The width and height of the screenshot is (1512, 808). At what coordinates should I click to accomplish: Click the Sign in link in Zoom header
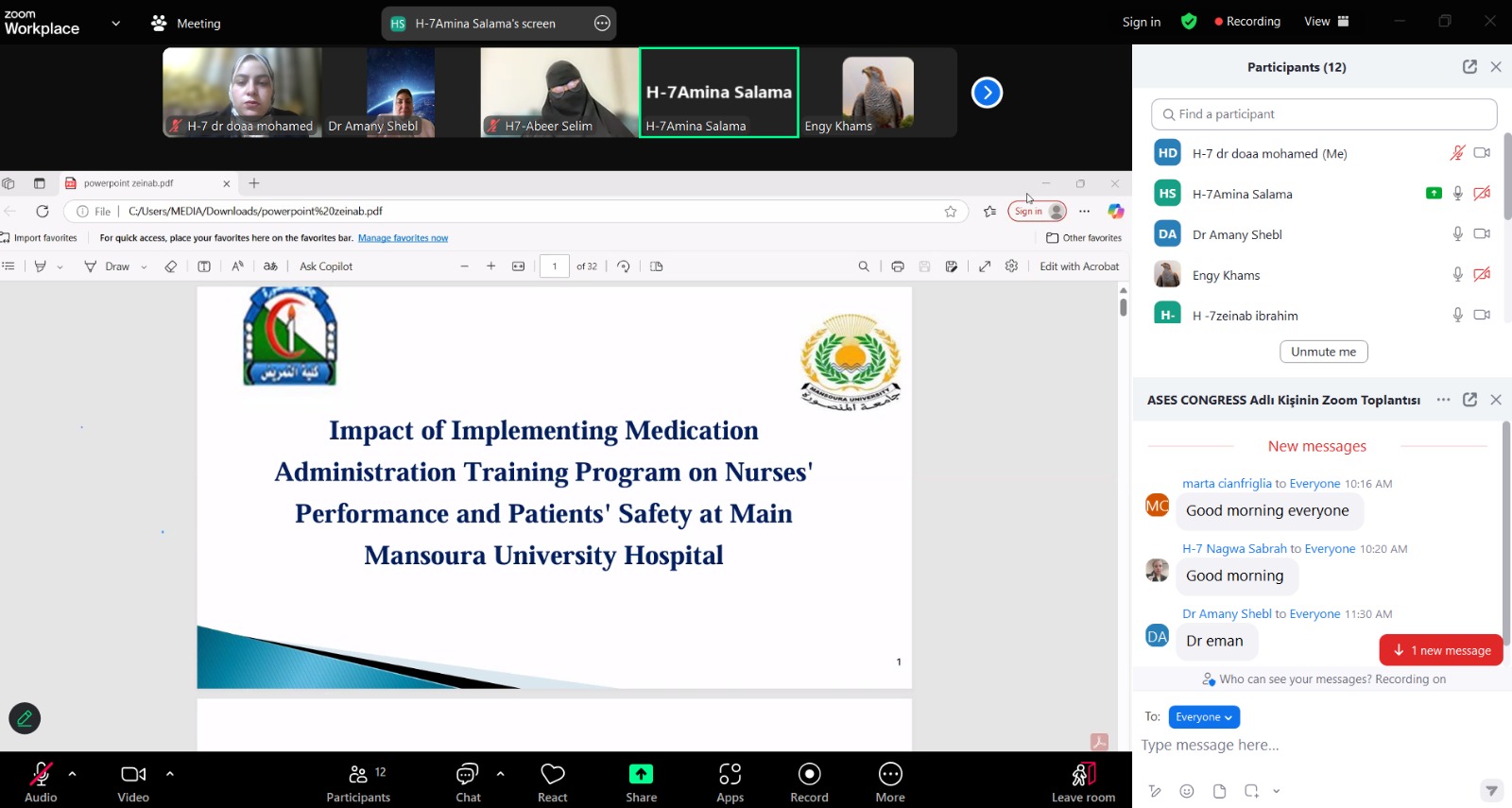click(x=1142, y=22)
